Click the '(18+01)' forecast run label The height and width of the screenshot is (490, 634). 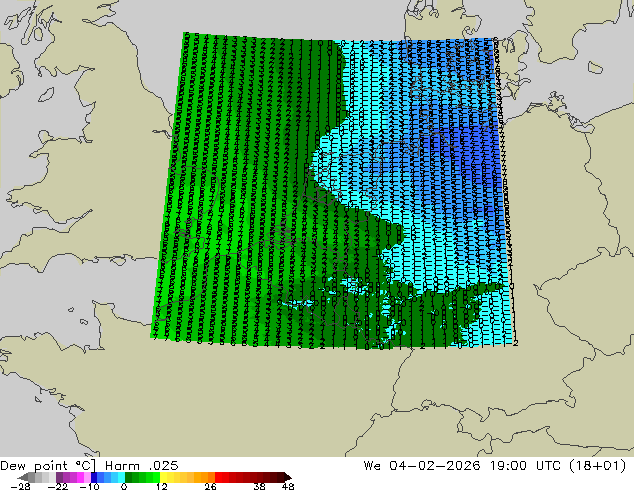tap(597, 466)
